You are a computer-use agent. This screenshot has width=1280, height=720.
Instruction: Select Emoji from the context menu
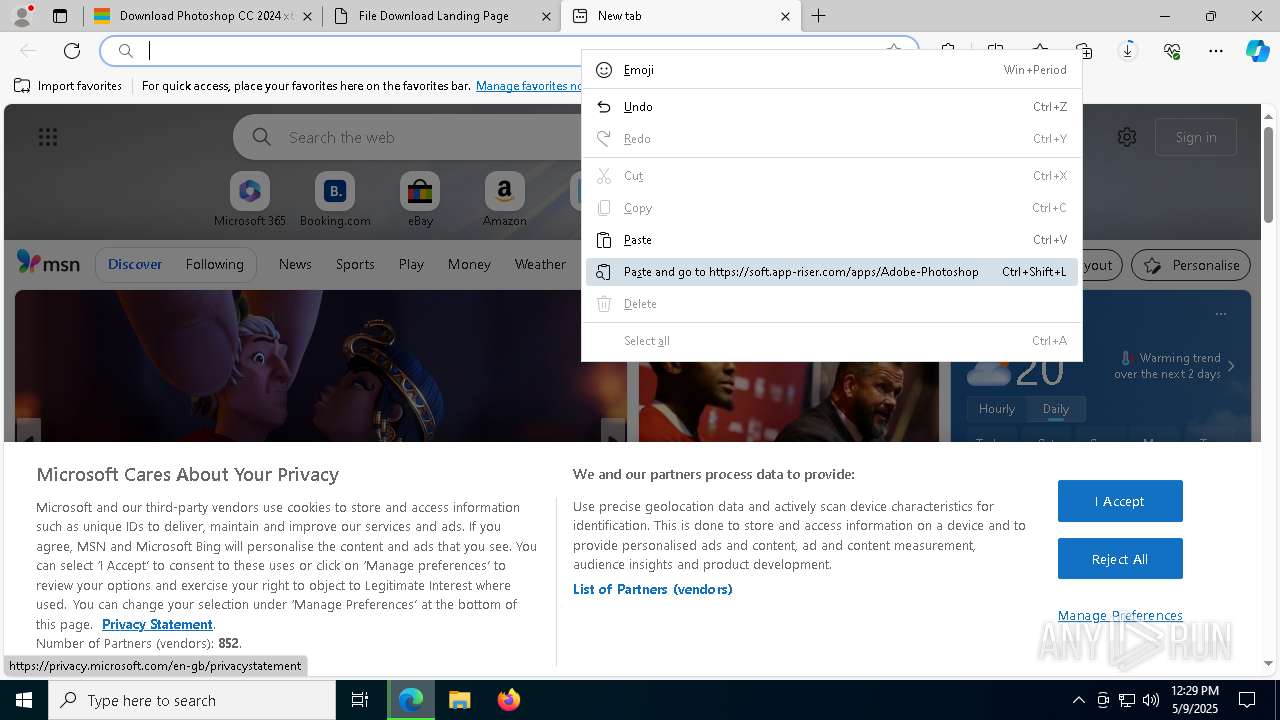[x=832, y=70]
